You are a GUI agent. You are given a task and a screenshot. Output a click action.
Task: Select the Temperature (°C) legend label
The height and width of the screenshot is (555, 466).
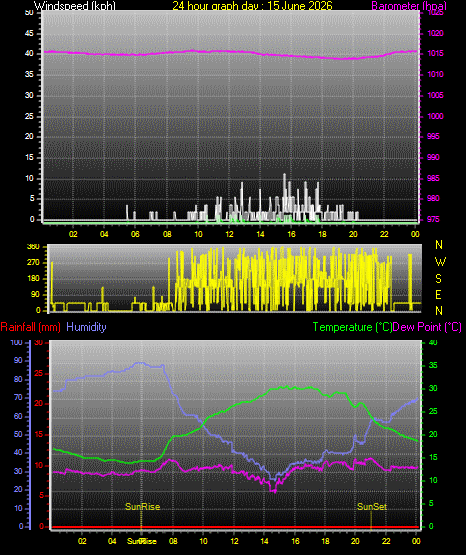click(352, 327)
